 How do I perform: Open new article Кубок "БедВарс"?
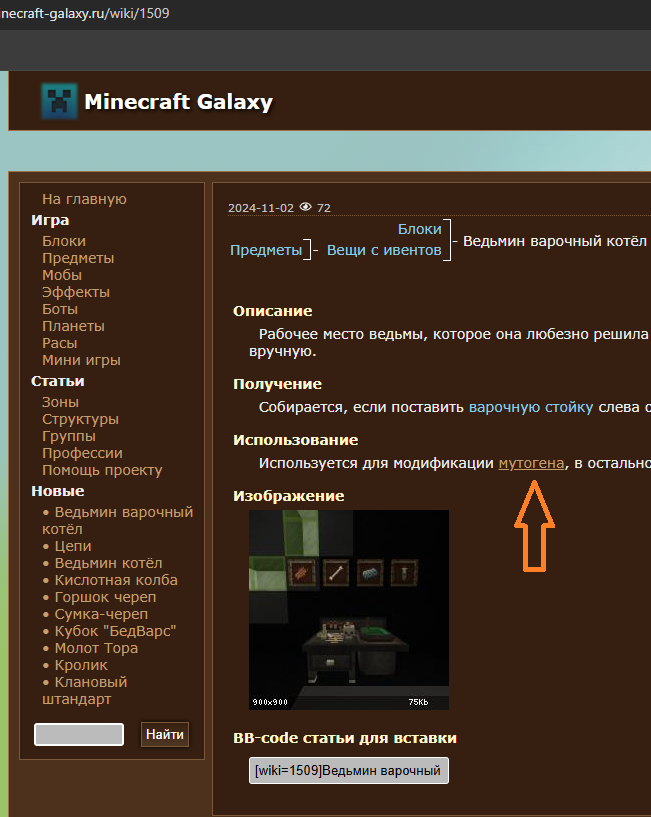tap(116, 631)
